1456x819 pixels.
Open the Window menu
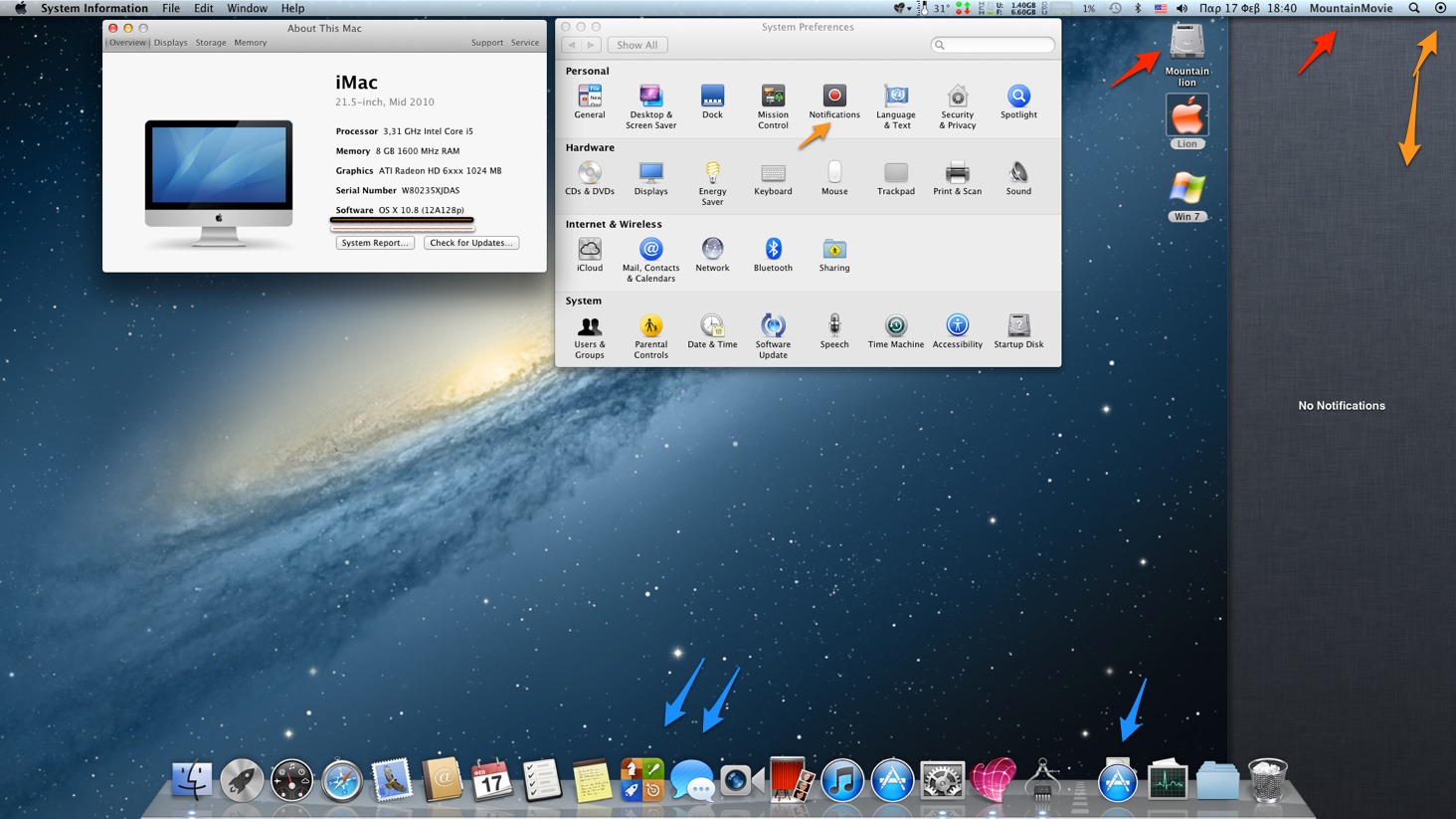coord(247,8)
